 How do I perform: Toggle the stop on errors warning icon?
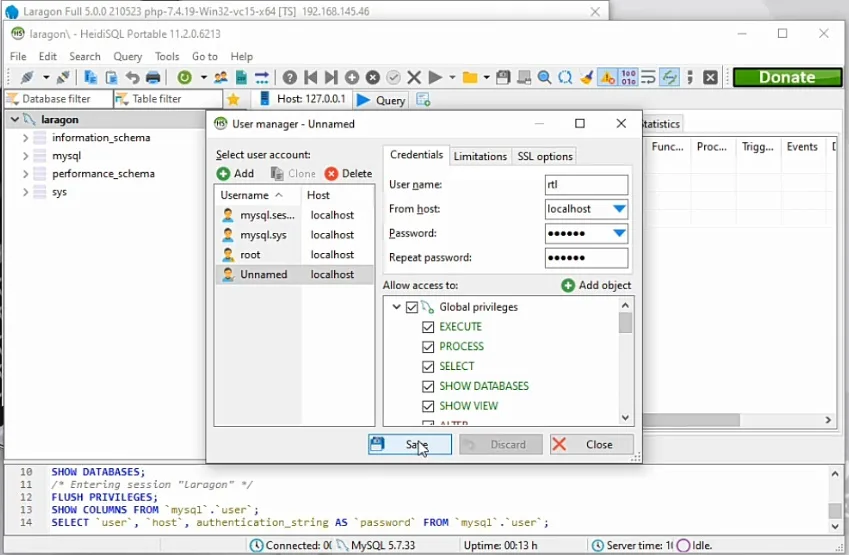point(608,77)
